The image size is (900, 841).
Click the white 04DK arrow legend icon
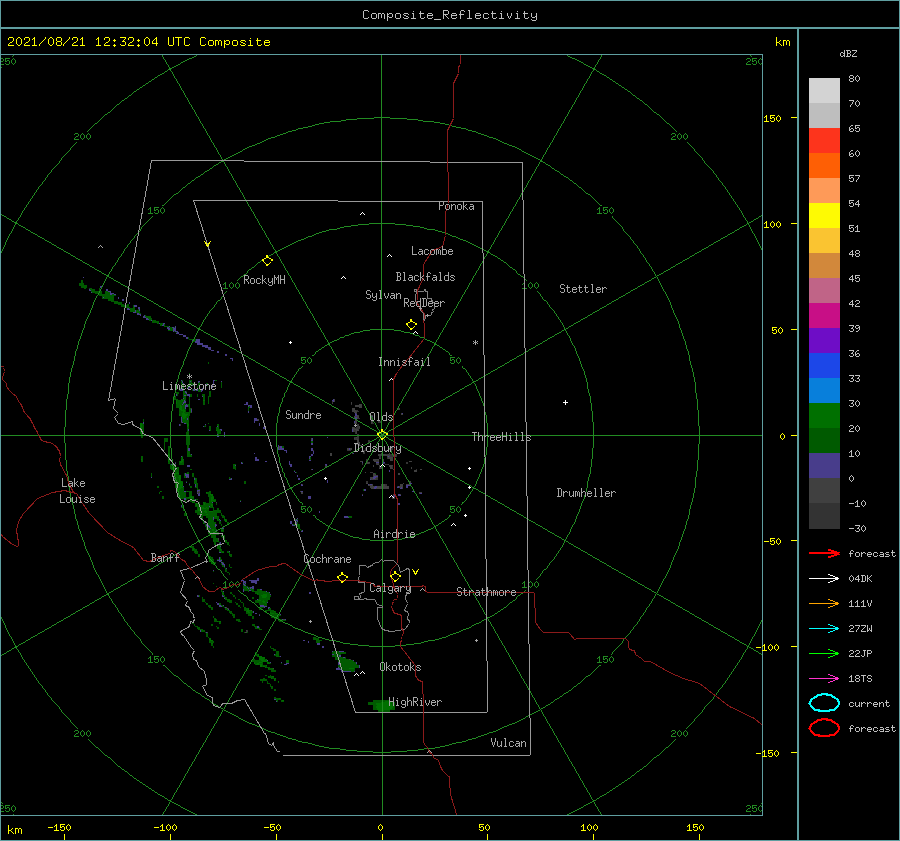pyautogui.click(x=824, y=578)
